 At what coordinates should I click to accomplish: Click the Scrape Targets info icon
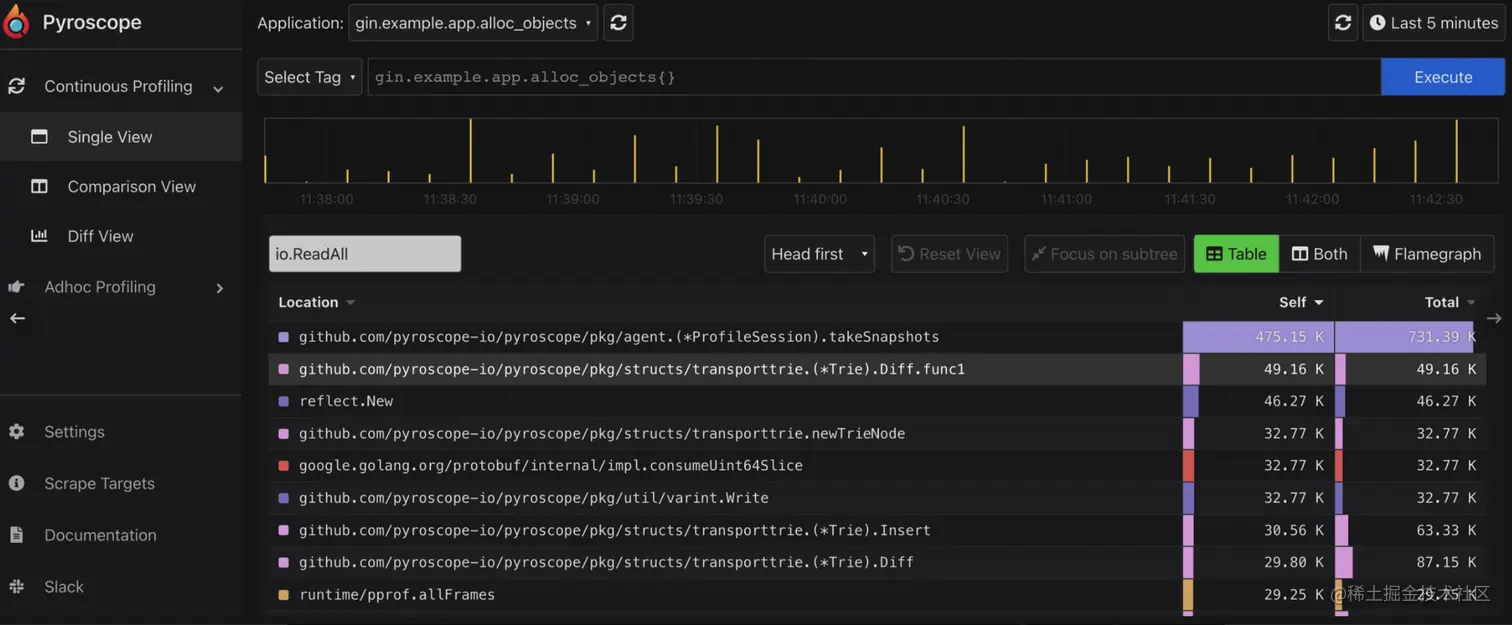click(16, 483)
